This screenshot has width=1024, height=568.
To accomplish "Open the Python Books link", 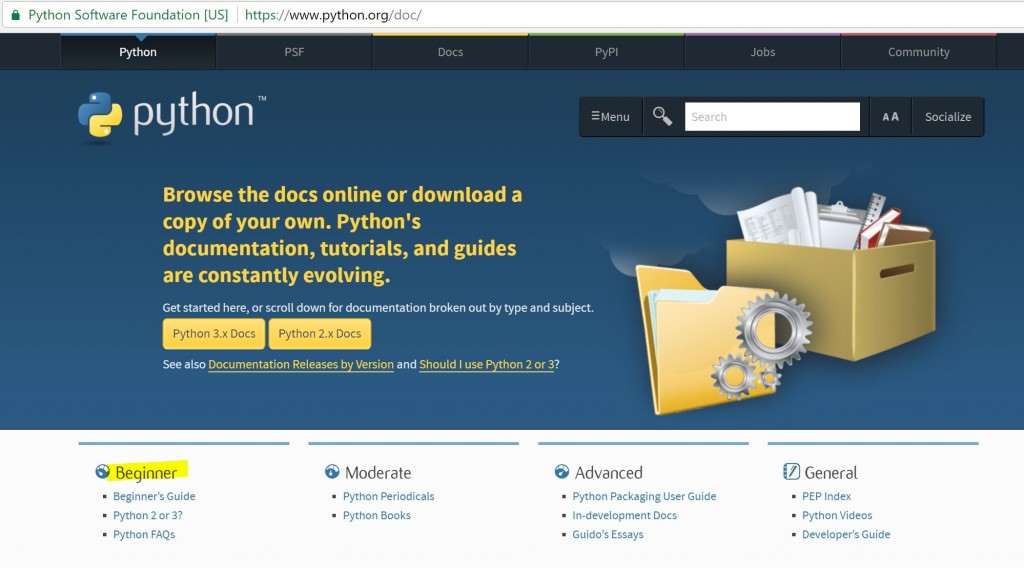I will click(x=377, y=515).
